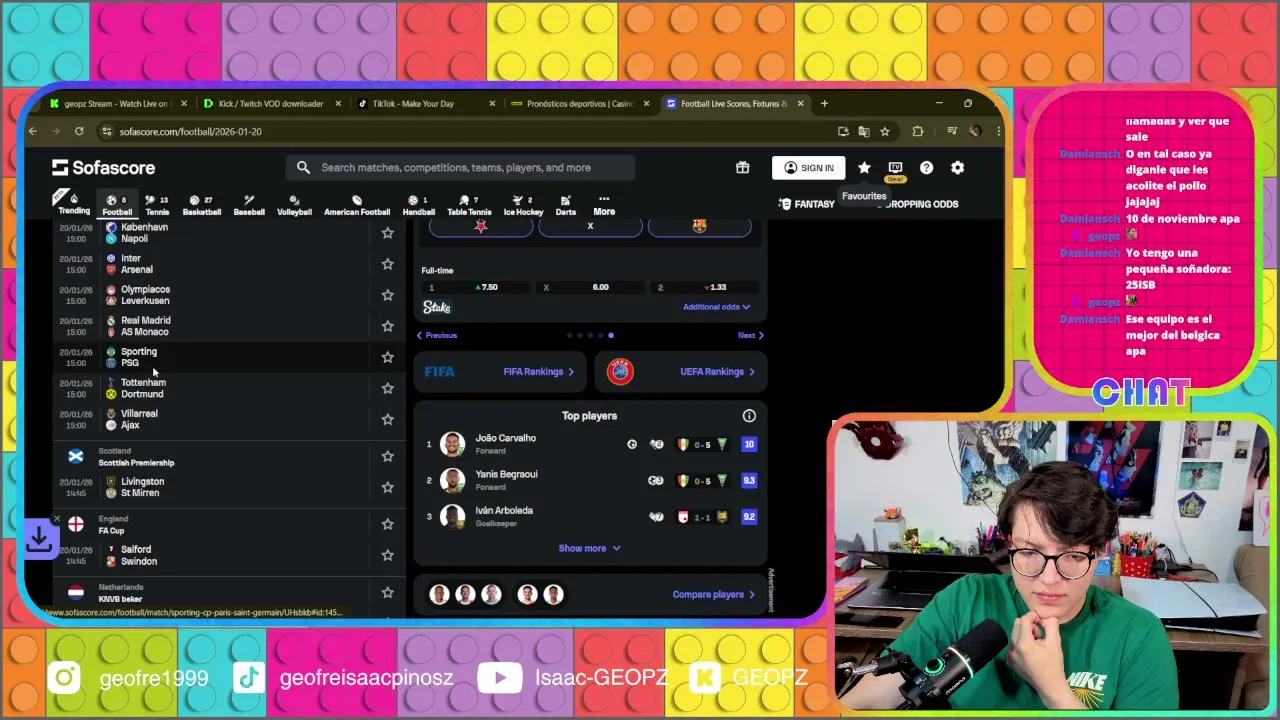Open the Netherlands flag KNVB beker icon
The image size is (1280, 720).
pos(76,592)
